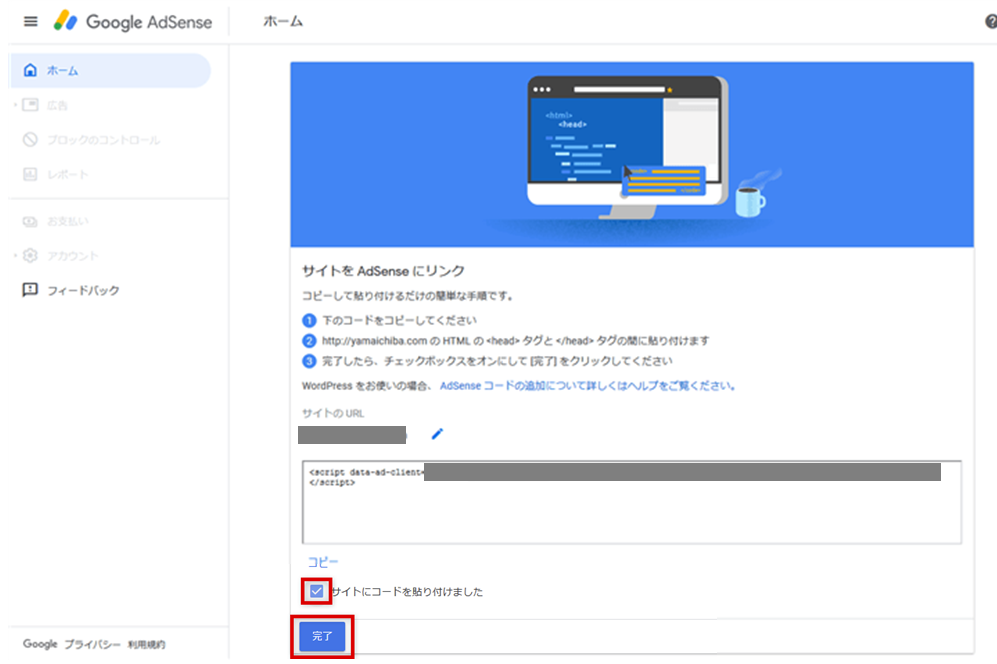The height and width of the screenshot is (664, 997).
Task: Expand the 広告 sidebar section arrow
Action: (x=15, y=105)
